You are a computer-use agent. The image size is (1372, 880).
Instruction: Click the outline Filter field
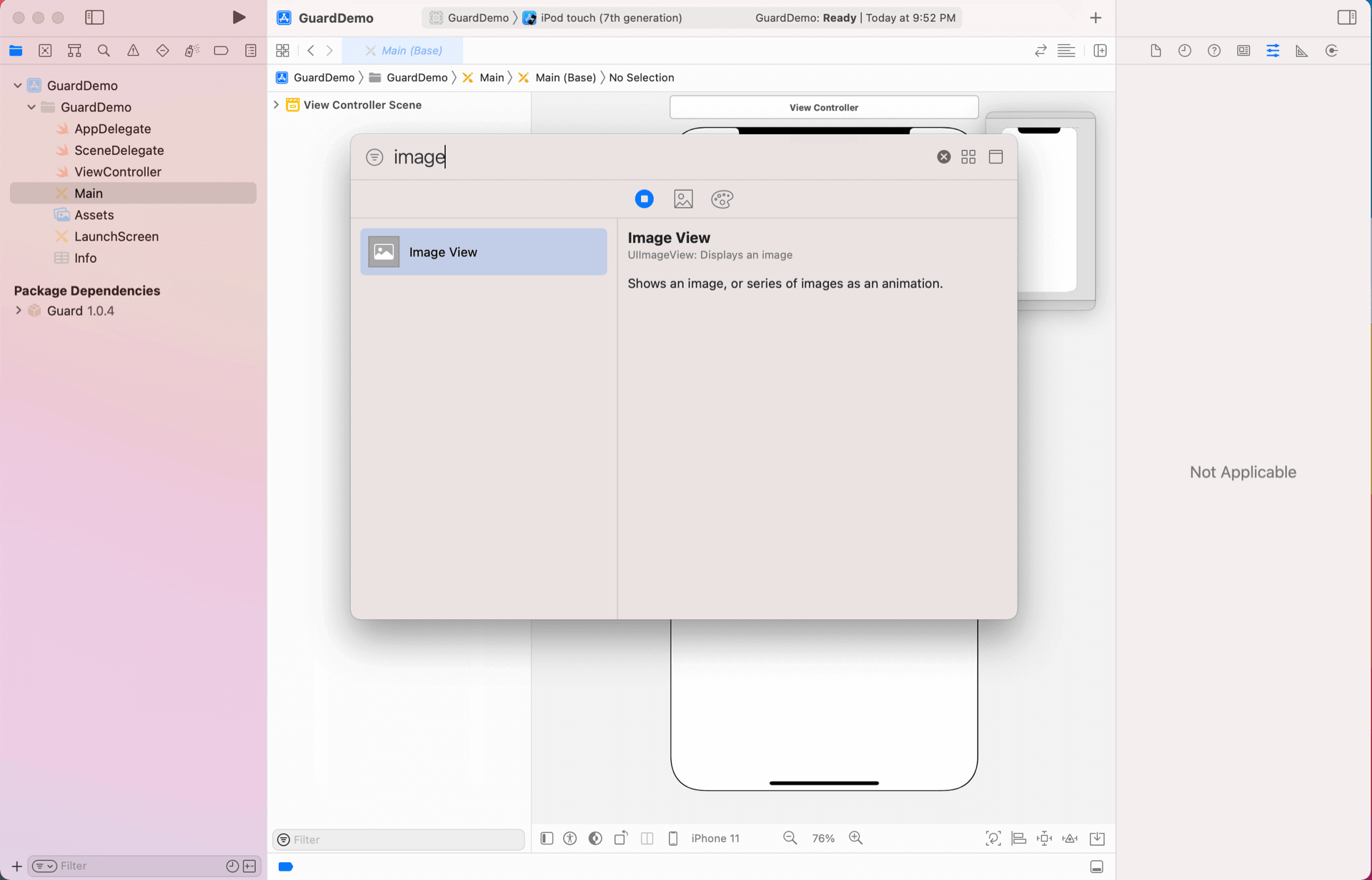tap(400, 840)
